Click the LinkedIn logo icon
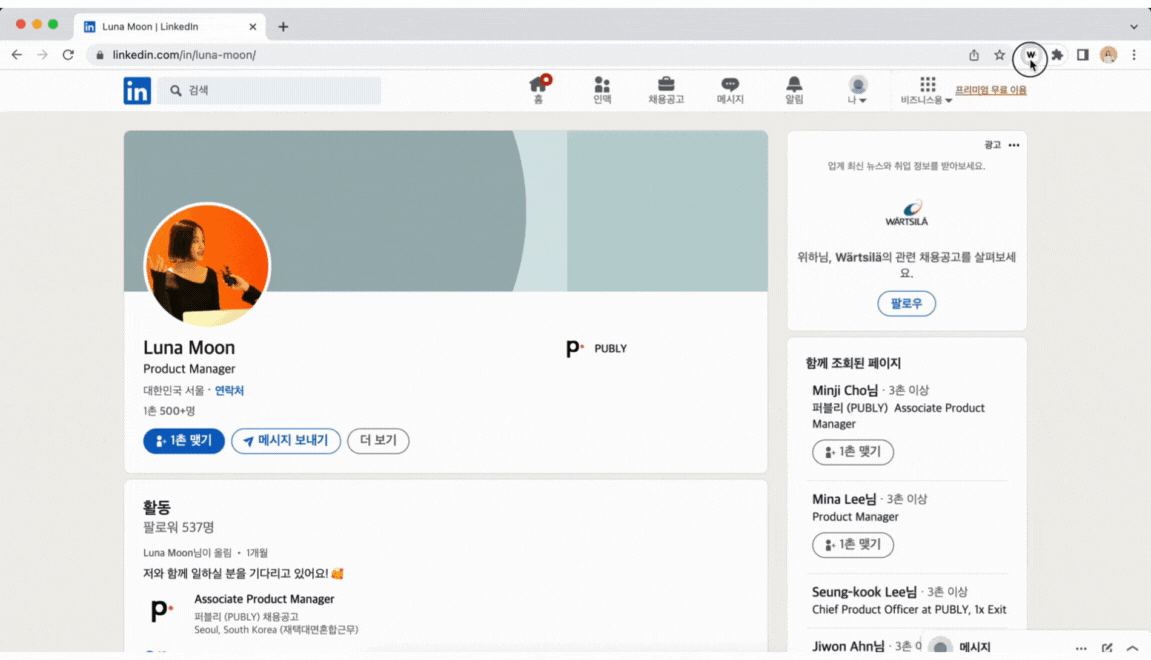The width and height of the screenshot is (1151, 660). click(x=137, y=91)
